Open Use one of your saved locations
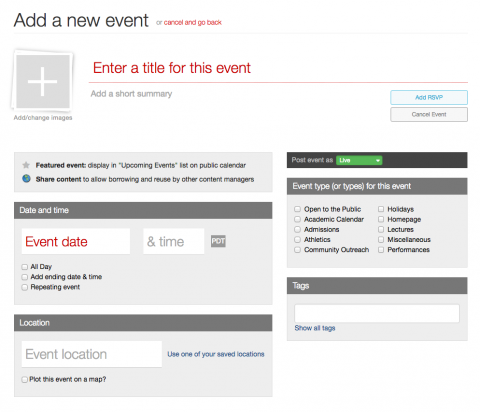This screenshot has height=412, width=480. click(x=216, y=354)
